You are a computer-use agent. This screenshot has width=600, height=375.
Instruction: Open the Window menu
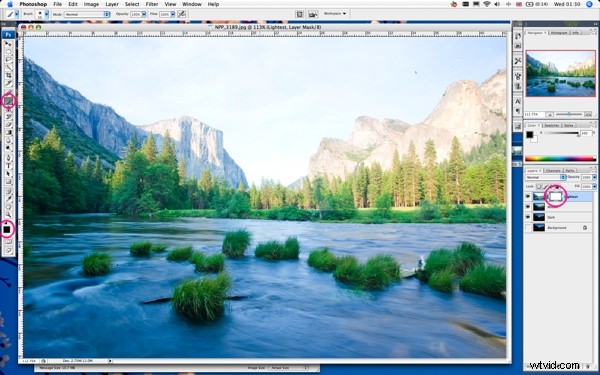pos(192,4)
